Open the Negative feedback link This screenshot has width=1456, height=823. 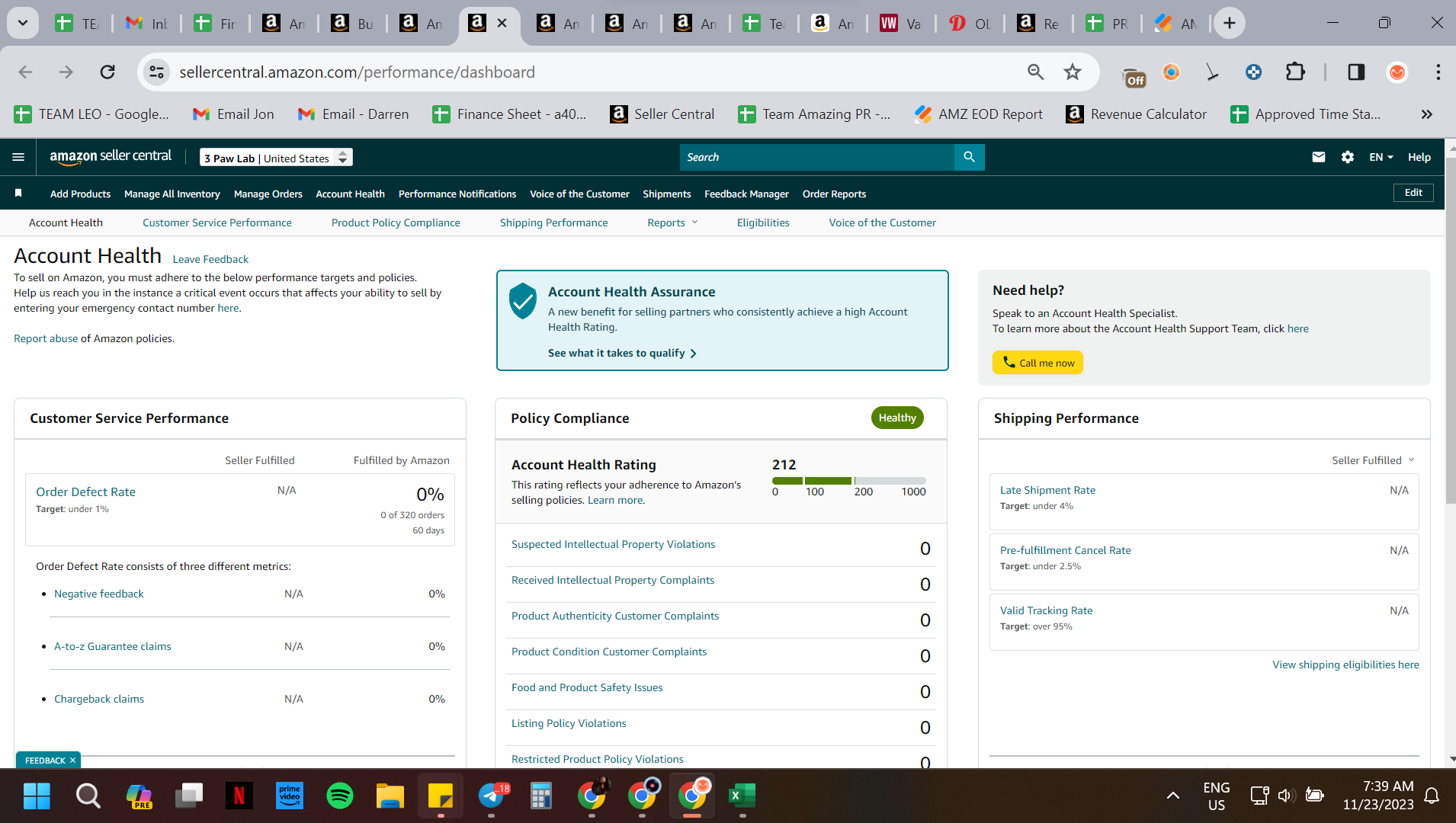99,594
